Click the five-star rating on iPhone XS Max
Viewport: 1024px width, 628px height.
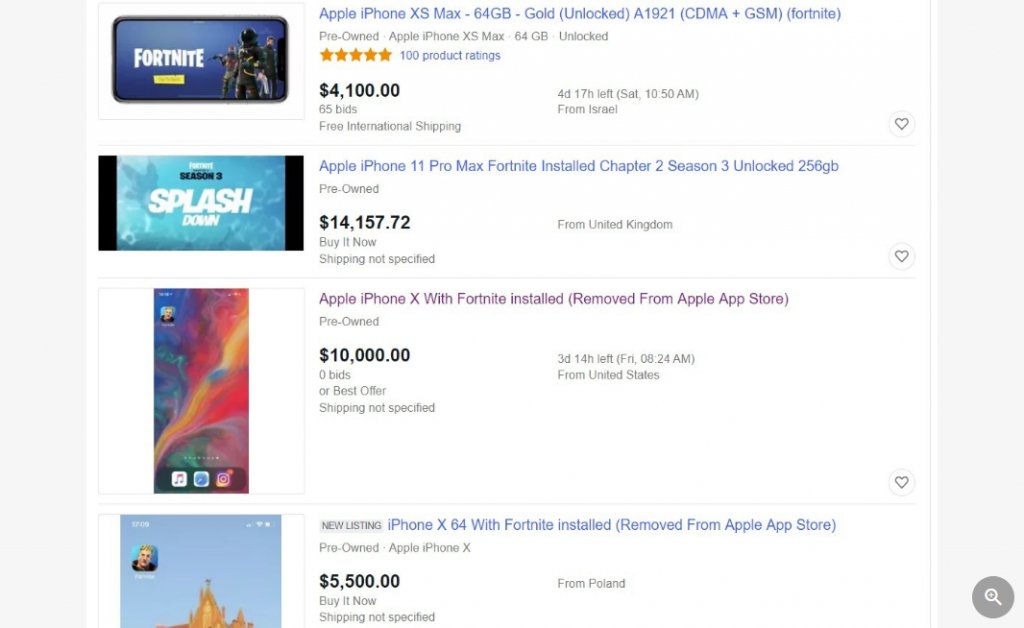click(x=355, y=56)
